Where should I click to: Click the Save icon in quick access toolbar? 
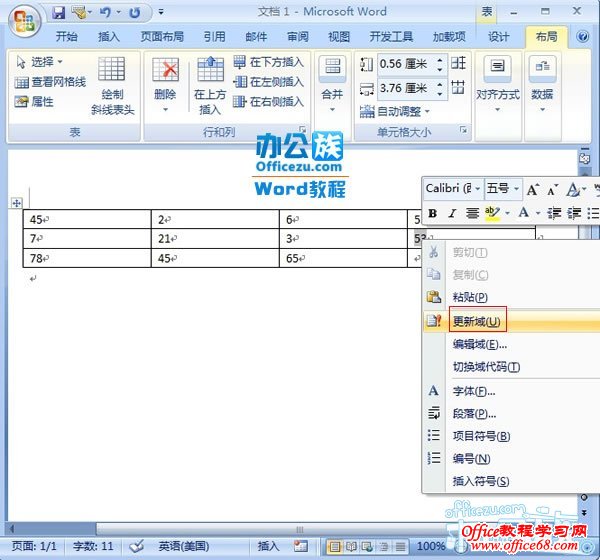click(x=58, y=13)
